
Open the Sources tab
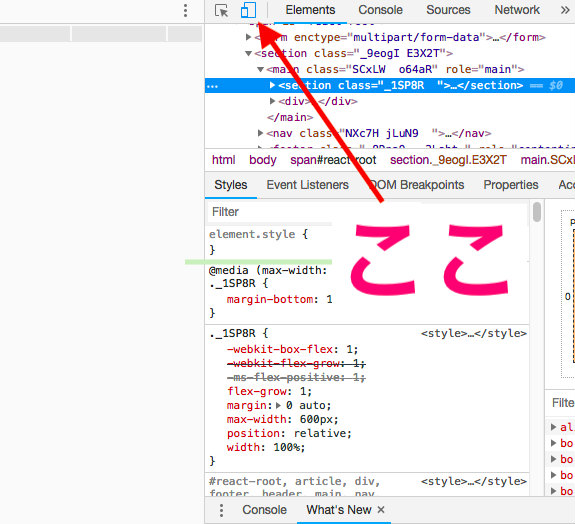coord(448,10)
